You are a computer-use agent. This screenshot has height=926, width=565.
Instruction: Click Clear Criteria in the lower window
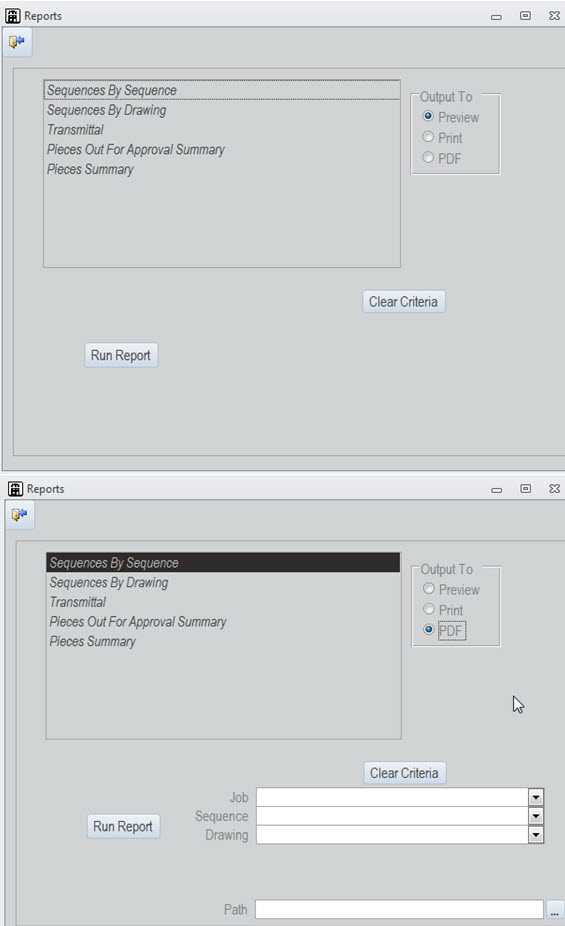404,773
